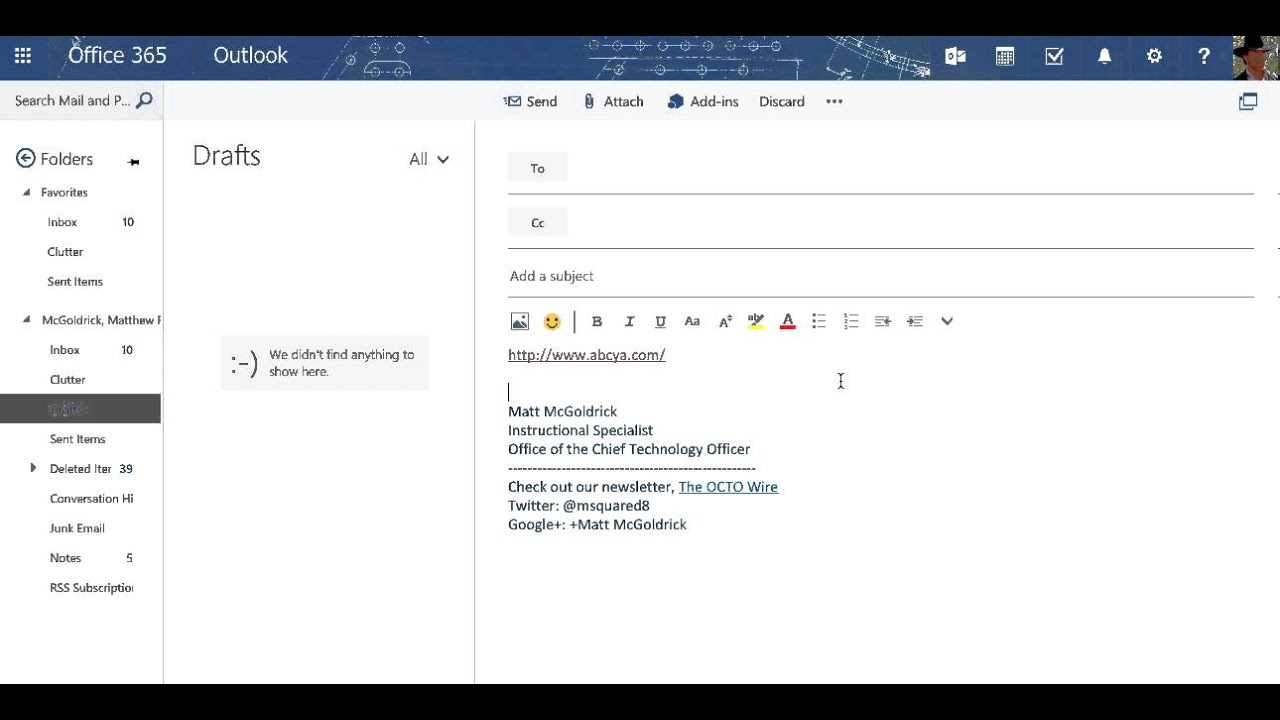Open Sent Items under the McGoldrick mailbox
Viewport: 1280px width, 720px height.
point(77,439)
